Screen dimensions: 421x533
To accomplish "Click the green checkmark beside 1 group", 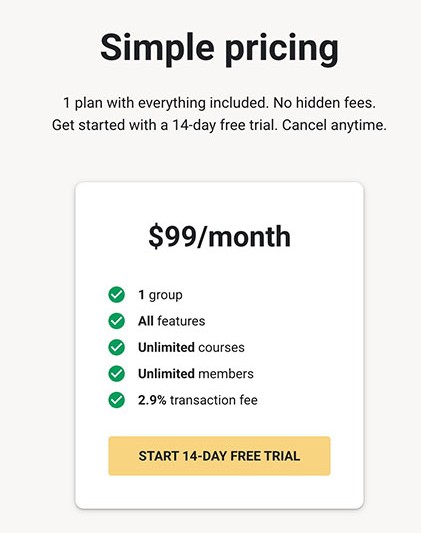I will click(117, 294).
